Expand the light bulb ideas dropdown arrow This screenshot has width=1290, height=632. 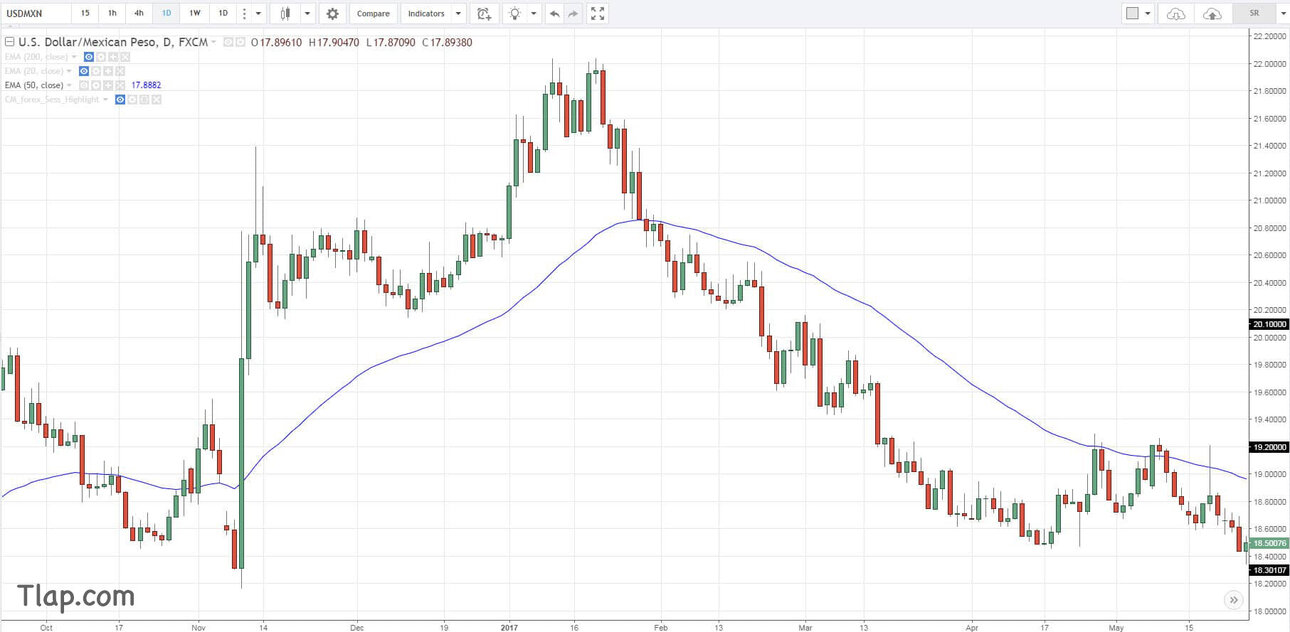click(534, 14)
